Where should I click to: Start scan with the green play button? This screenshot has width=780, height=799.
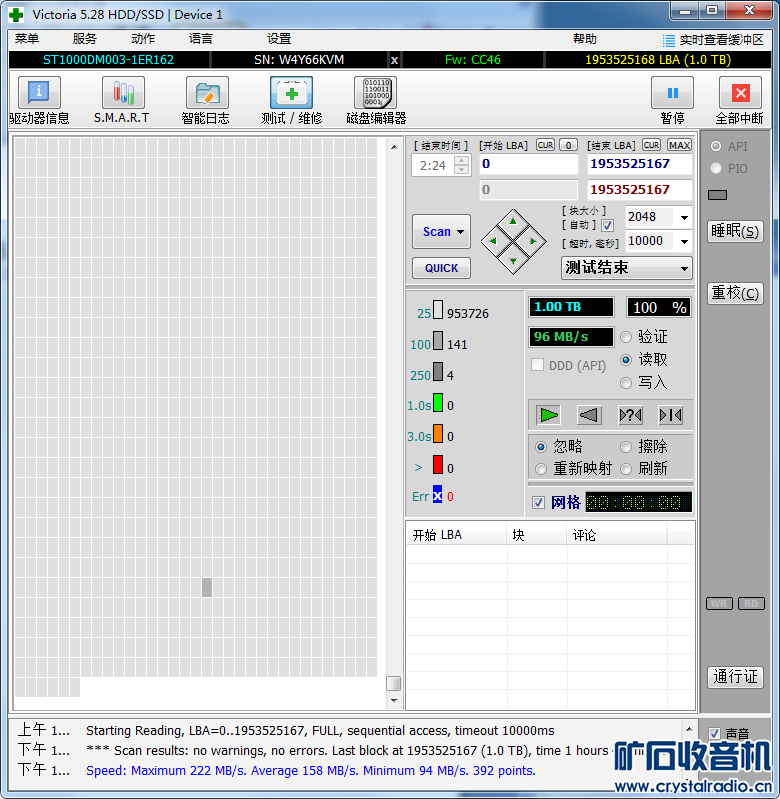coord(548,415)
